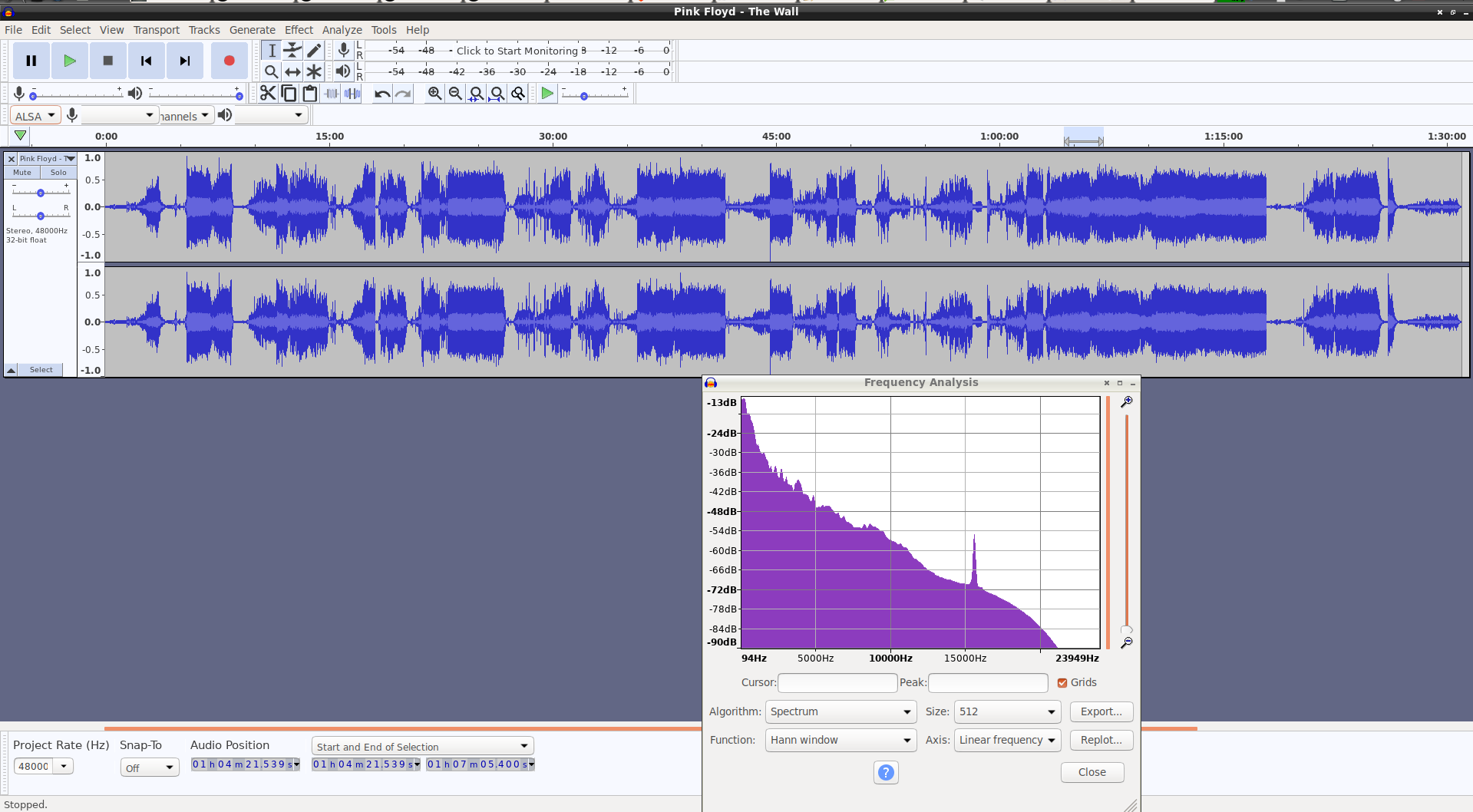Click the Replot... button

tap(1101, 740)
